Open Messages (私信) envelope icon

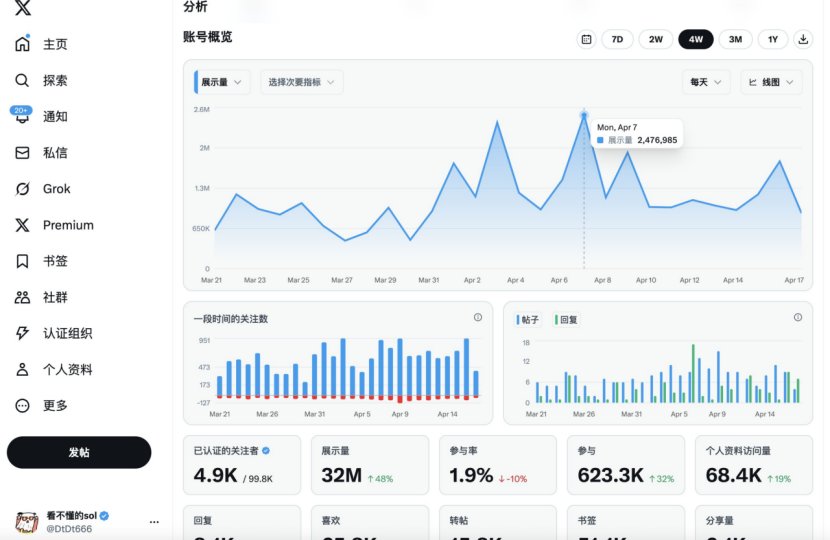pos(22,153)
